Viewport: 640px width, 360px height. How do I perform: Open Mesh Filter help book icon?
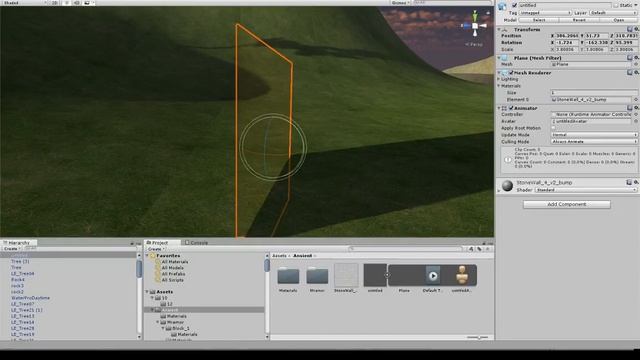click(x=629, y=58)
